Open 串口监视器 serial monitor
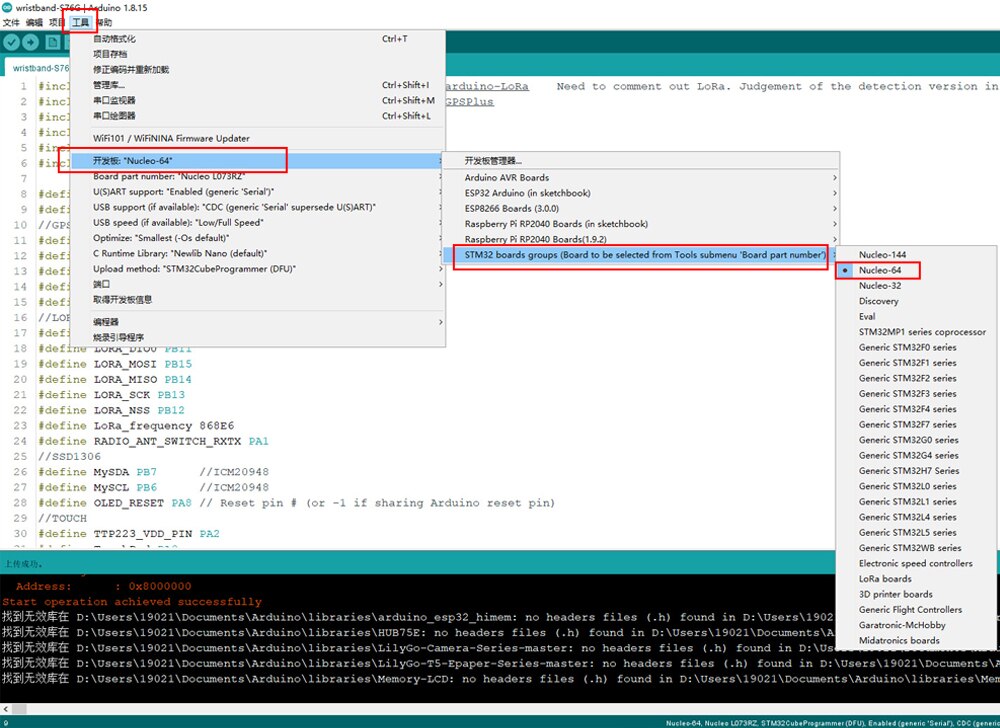The width and height of the screenshot is (1000, 728). tap(114, 100)
